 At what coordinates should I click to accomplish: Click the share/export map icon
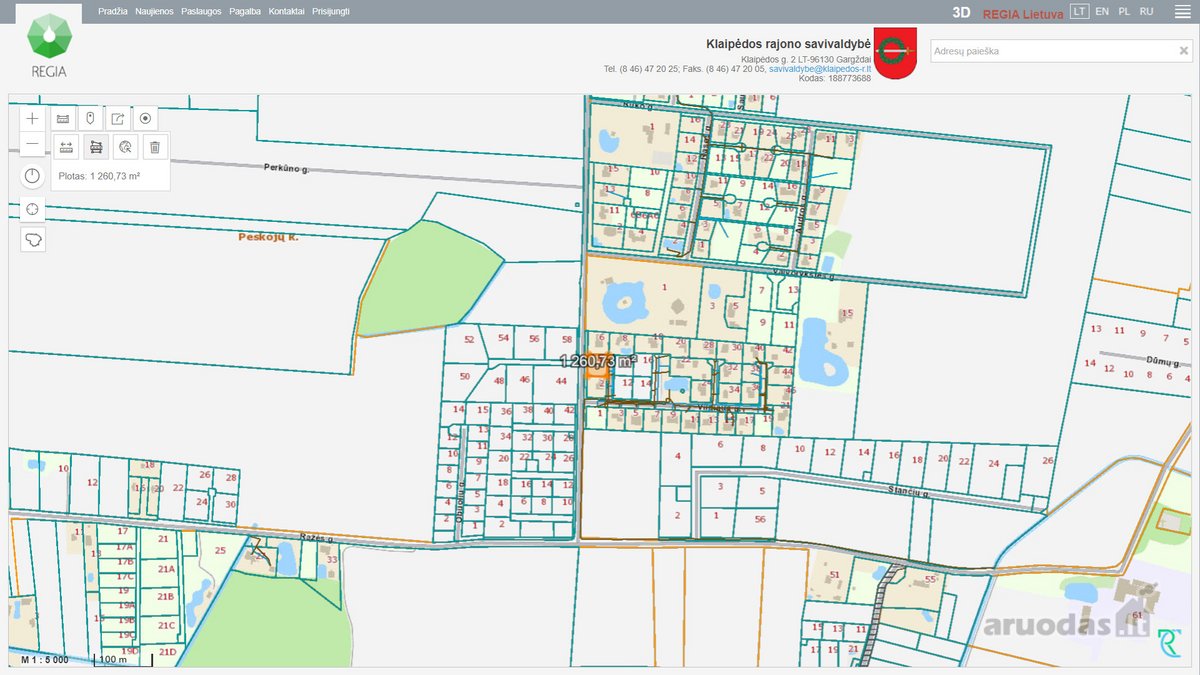pyautogui.click(x=118, y=118)
